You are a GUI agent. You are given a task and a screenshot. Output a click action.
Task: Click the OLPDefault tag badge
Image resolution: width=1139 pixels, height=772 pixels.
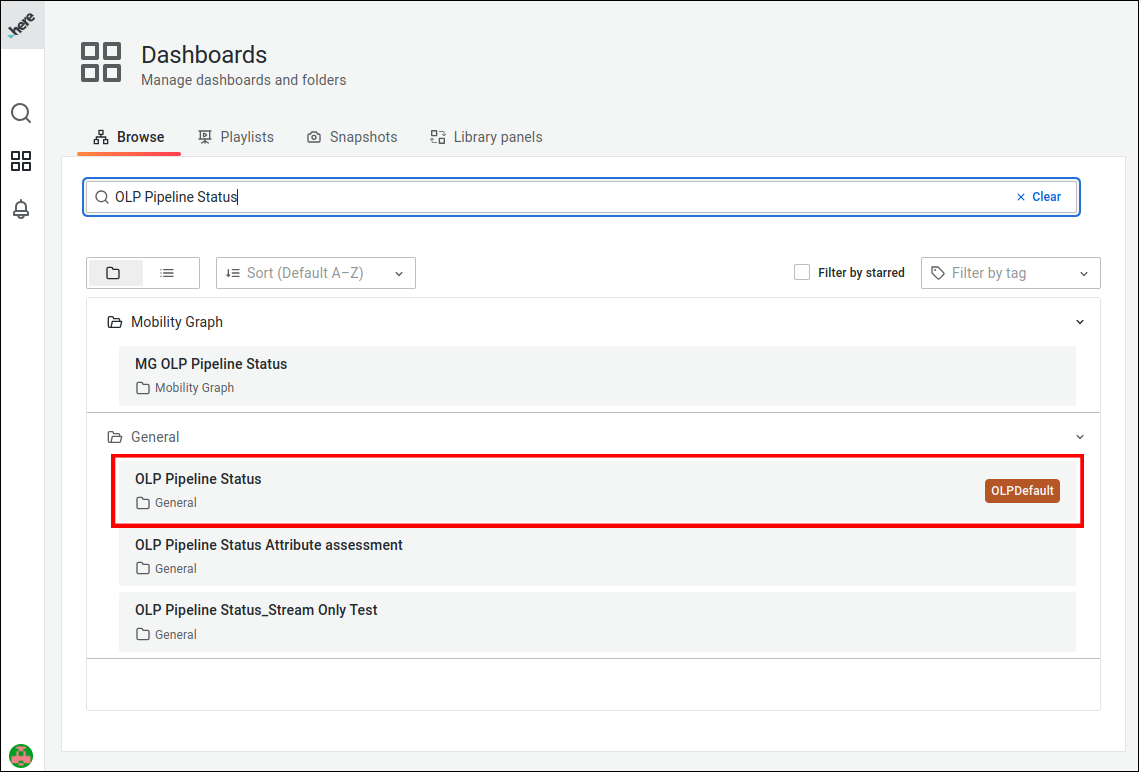point(1022,491)
